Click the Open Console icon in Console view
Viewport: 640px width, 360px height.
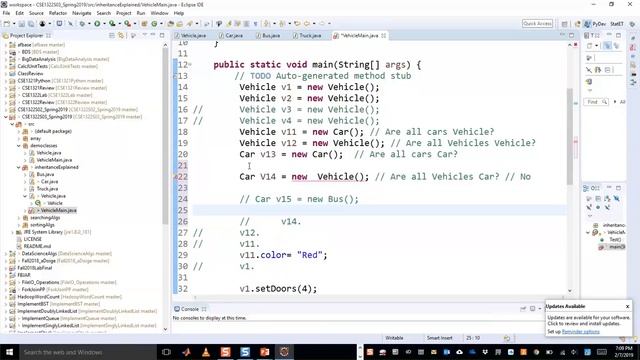pos(533,309)
